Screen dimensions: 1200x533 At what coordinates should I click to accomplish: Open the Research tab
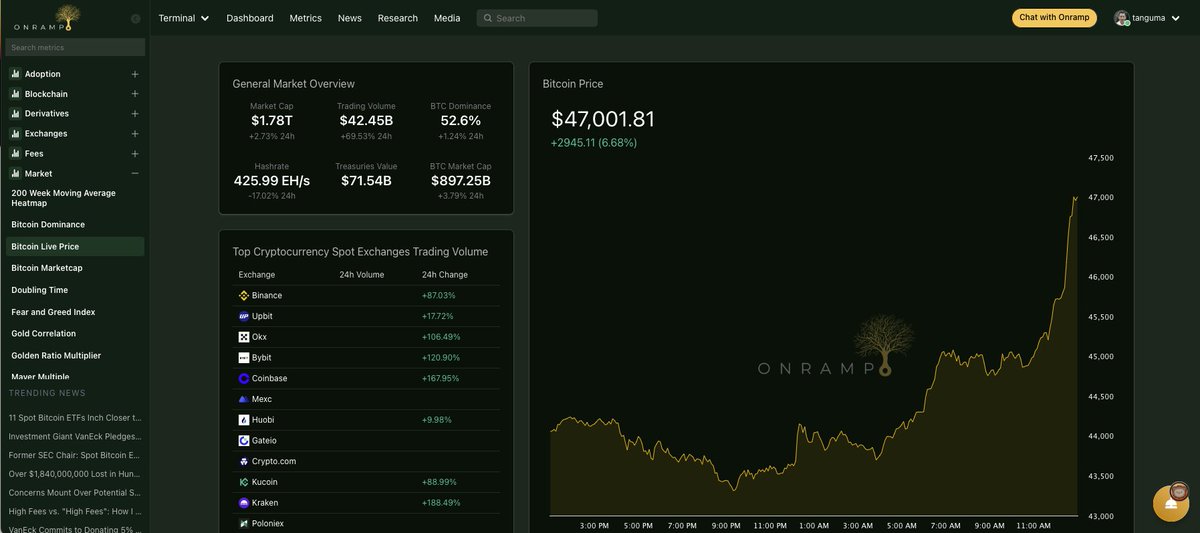click(398, 18)
